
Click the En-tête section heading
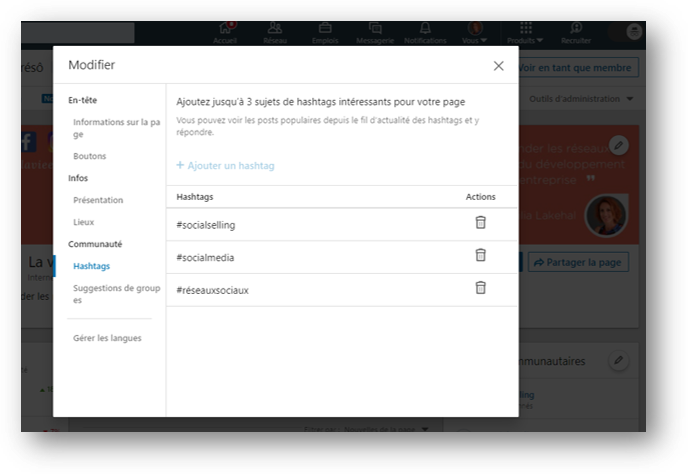[82, 100]
